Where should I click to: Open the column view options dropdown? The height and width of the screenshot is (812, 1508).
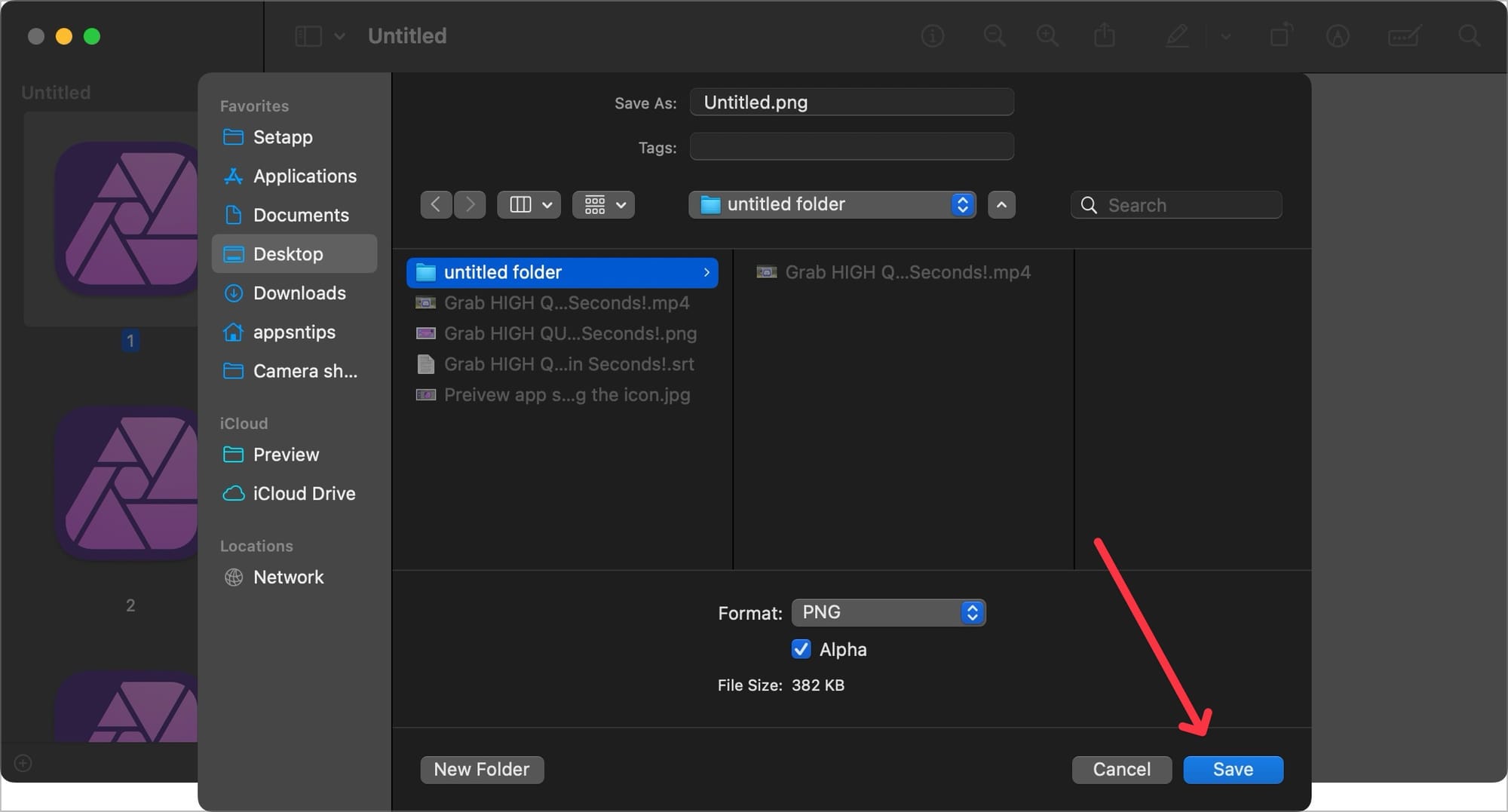(529, 204)
